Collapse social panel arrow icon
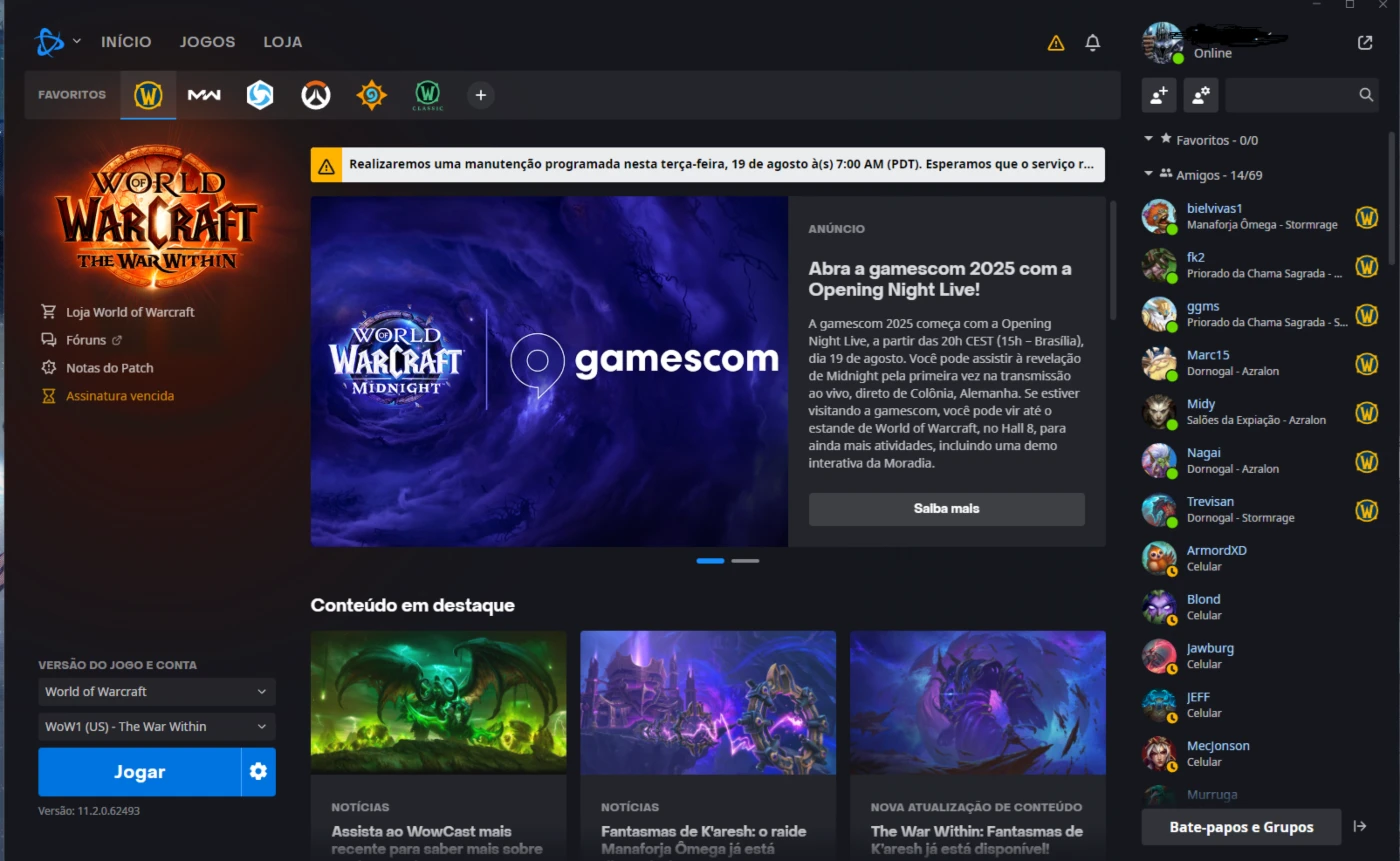The width and height of the screenshot is (1400, 861). click(x=1360, y=826)
